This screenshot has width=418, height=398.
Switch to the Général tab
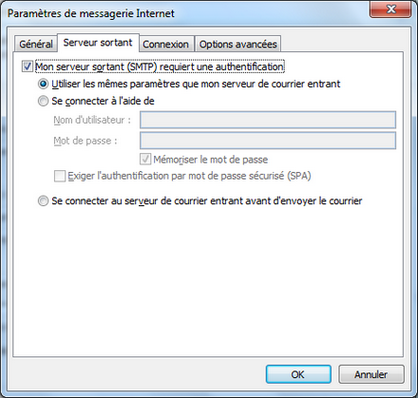click(x=36, y=44)
